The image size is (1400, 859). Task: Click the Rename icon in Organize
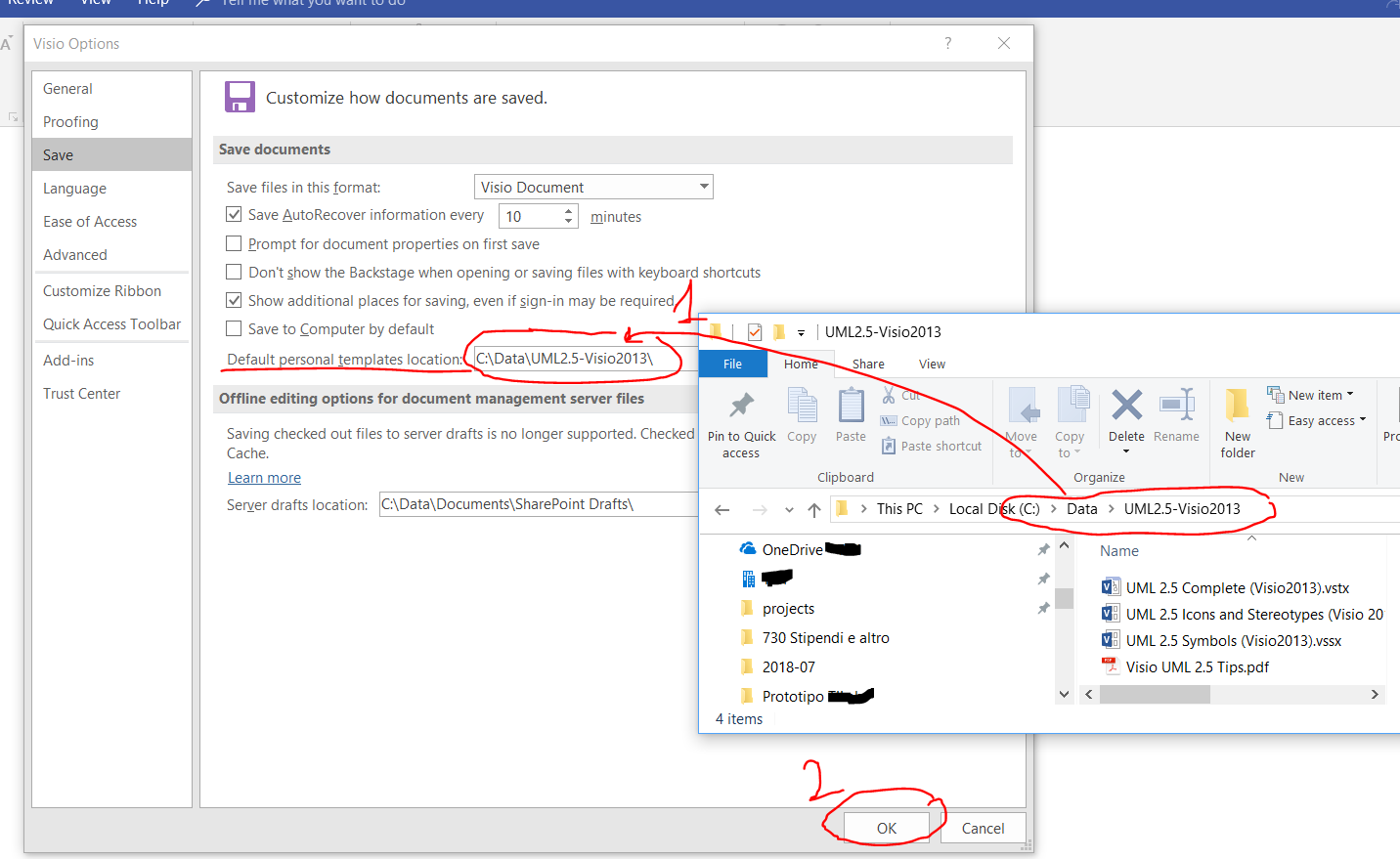tap(1176, 405)
